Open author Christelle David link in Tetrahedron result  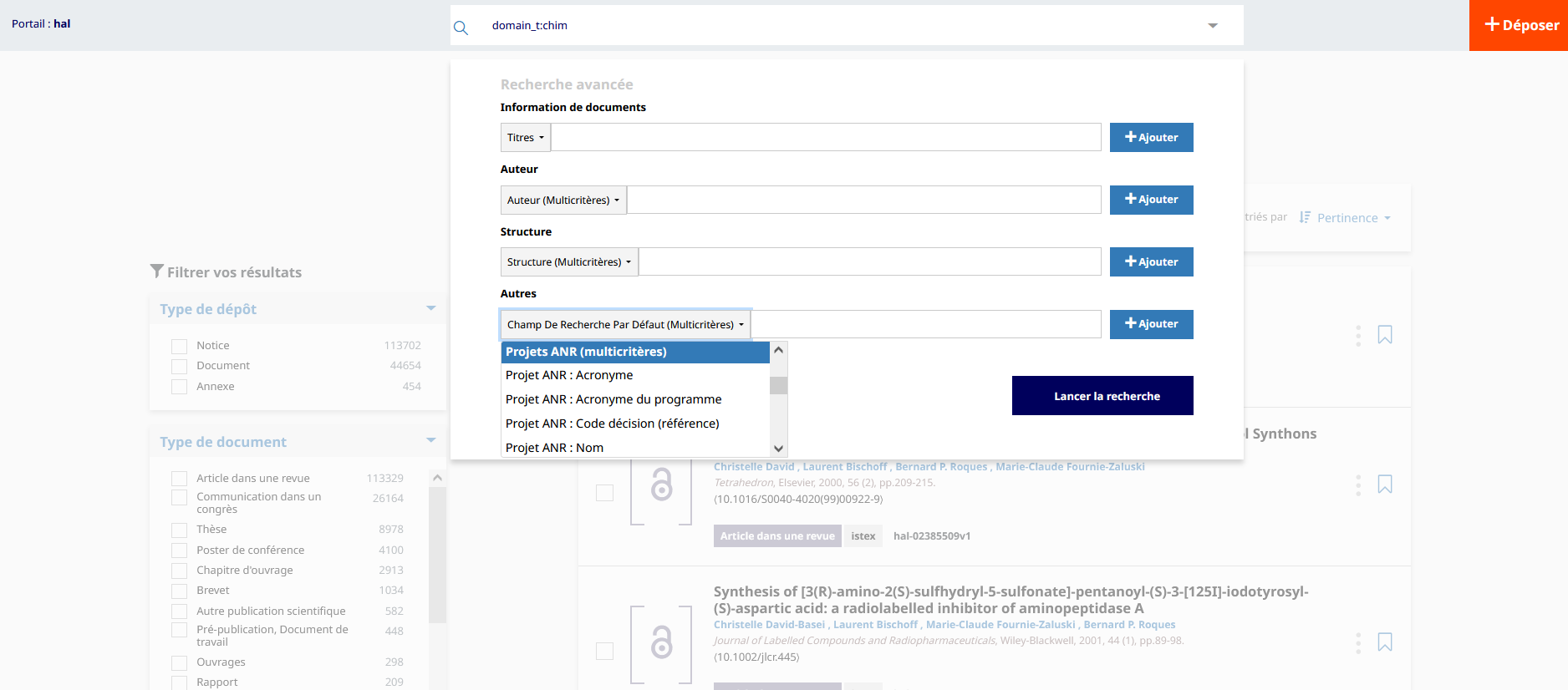coord(754,467)
